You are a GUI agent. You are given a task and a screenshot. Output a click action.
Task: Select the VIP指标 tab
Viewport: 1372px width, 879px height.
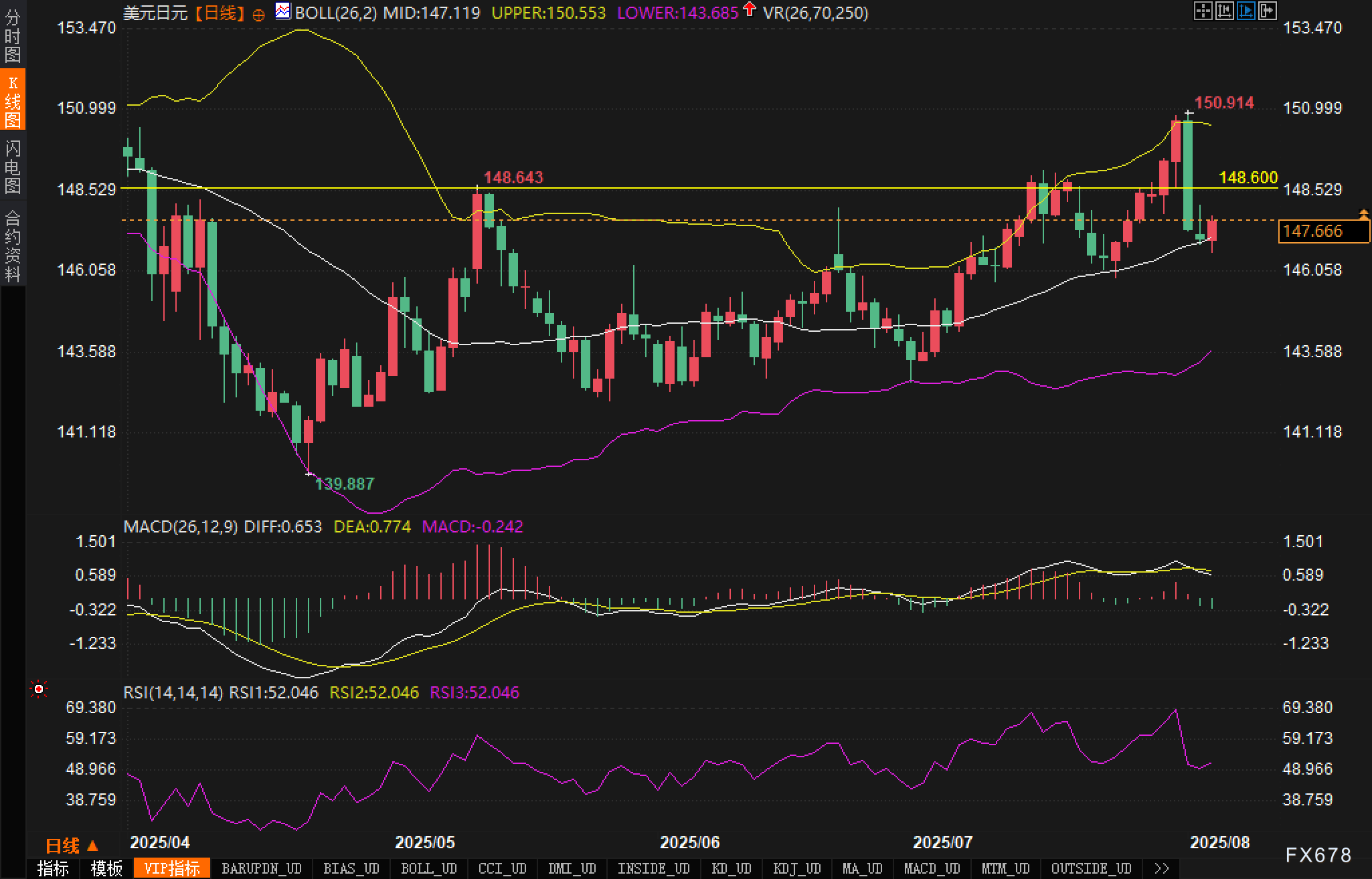(172, 868)
